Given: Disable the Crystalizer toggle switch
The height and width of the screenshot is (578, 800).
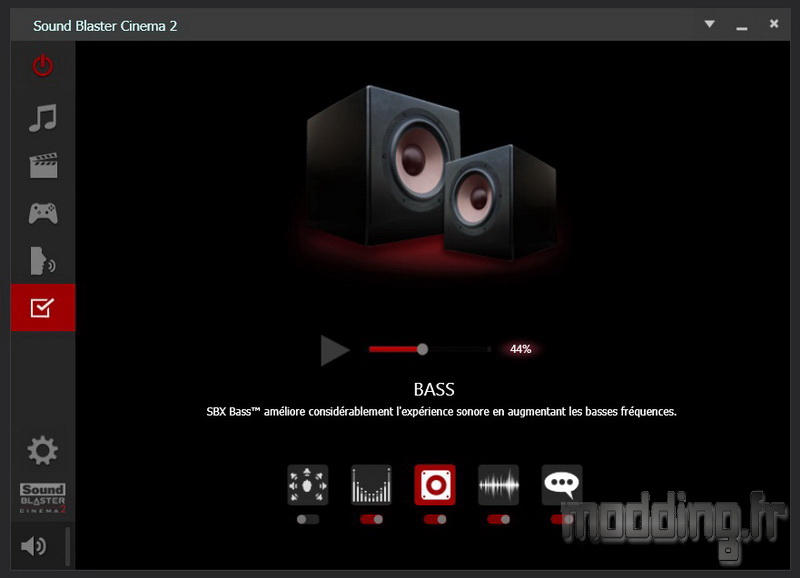Looking at the screenshot, I should click(x=371, y=519).
